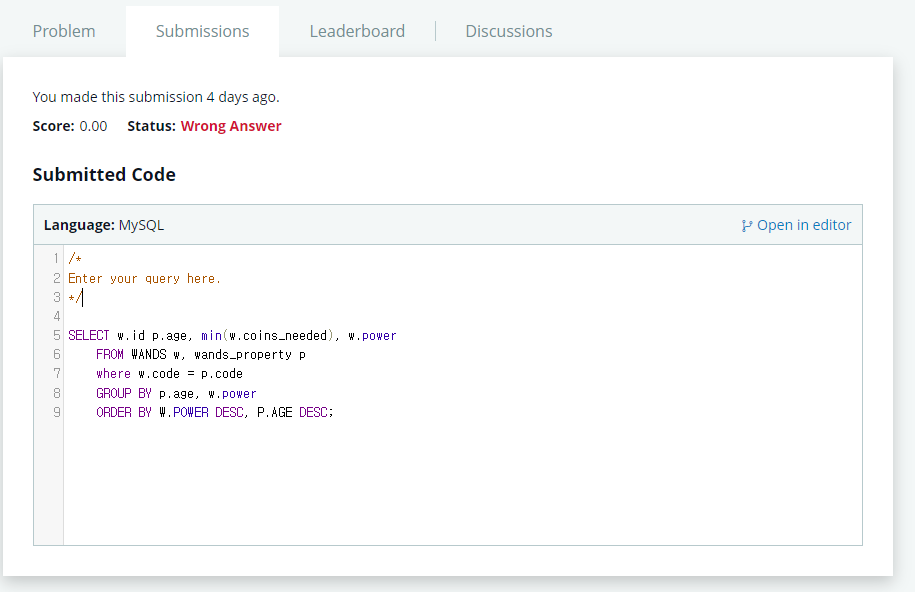This screenshot has width=915, height=592.
Task: Click the Wrong Answer status text
Action: (x=231, y=126)
